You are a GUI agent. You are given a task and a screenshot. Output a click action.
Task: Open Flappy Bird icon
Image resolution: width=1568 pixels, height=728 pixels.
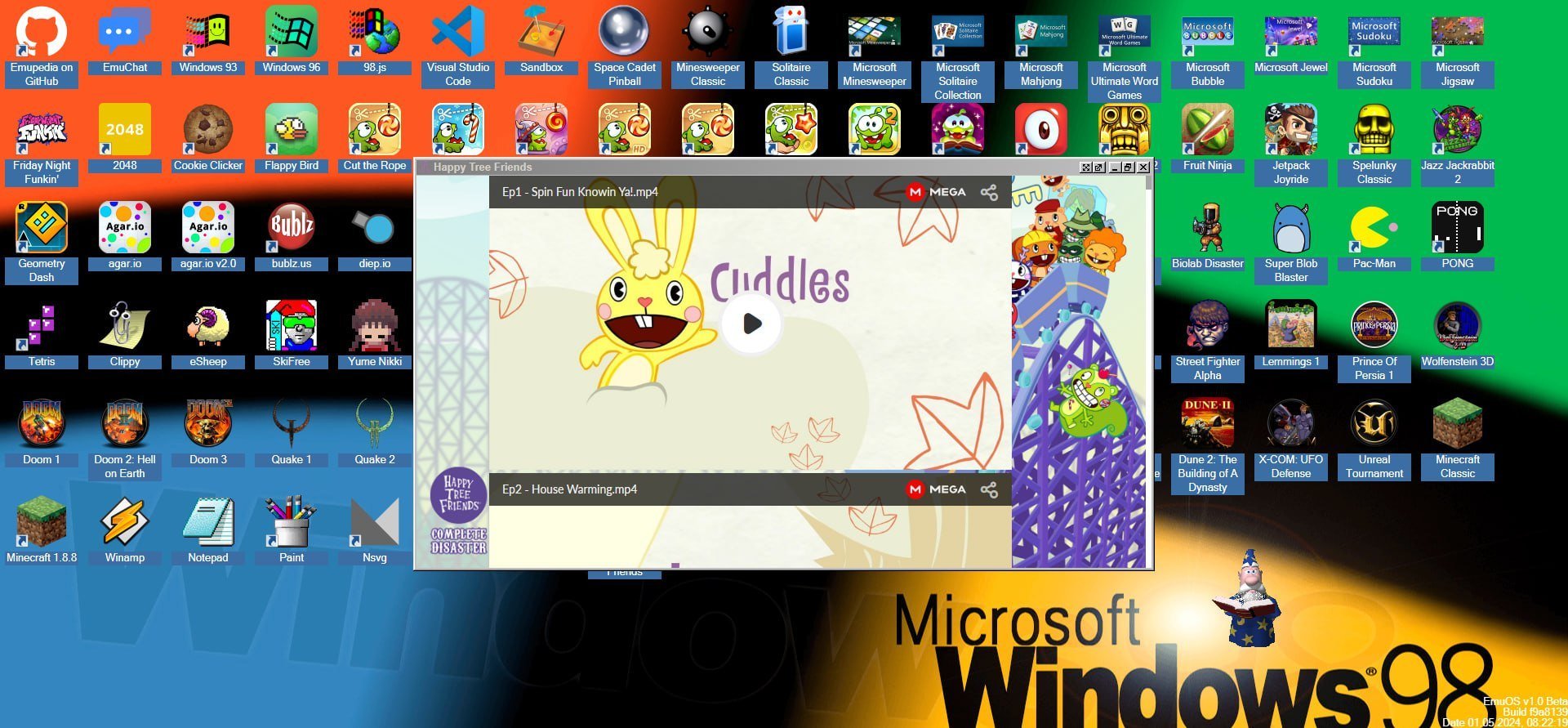click(x=292, y=137)
